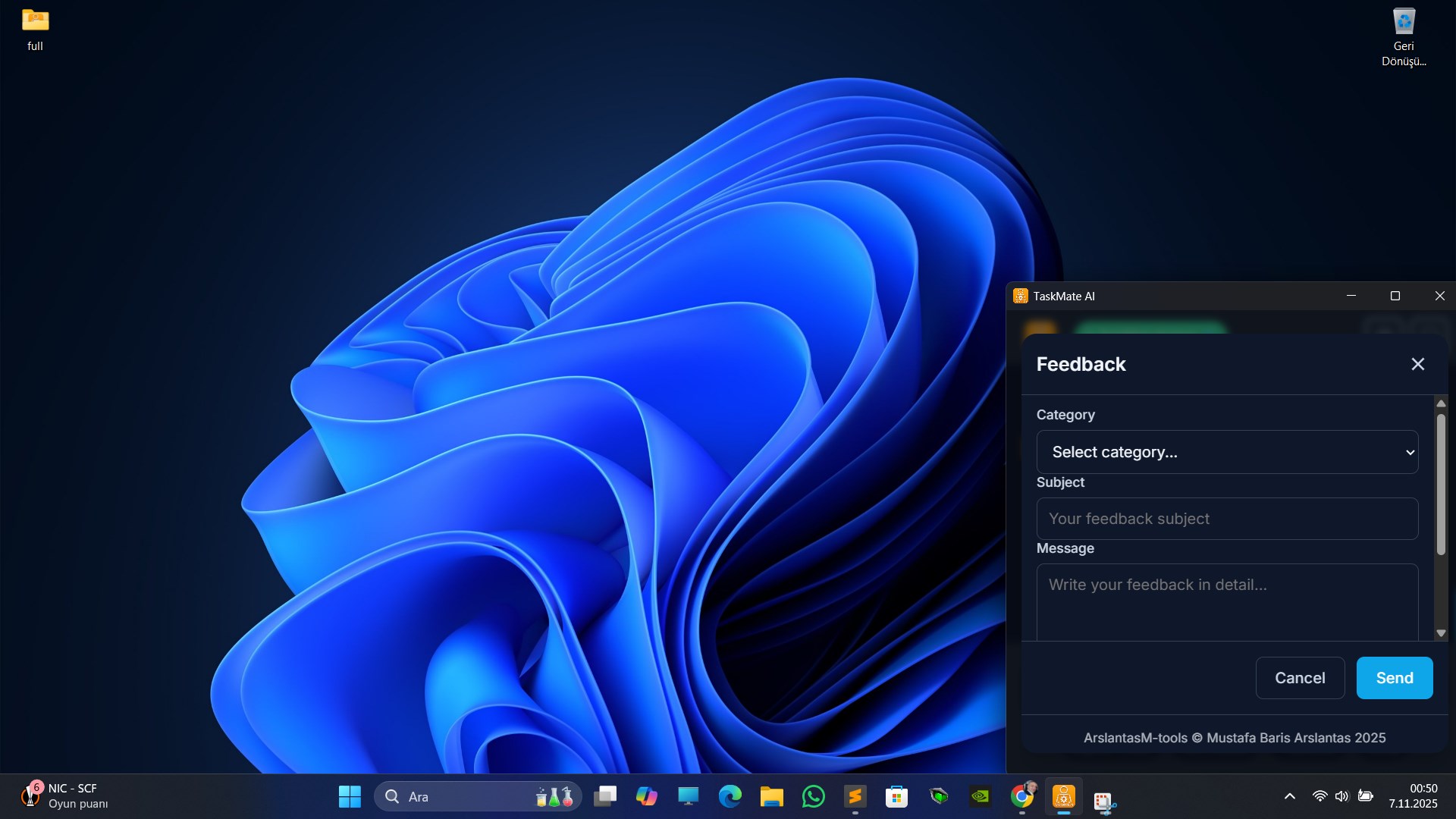This screenshot has width=1456, height=819.
Task: Click the feedback form scrollbar down arrow
Action: (x=1441, y=633)
